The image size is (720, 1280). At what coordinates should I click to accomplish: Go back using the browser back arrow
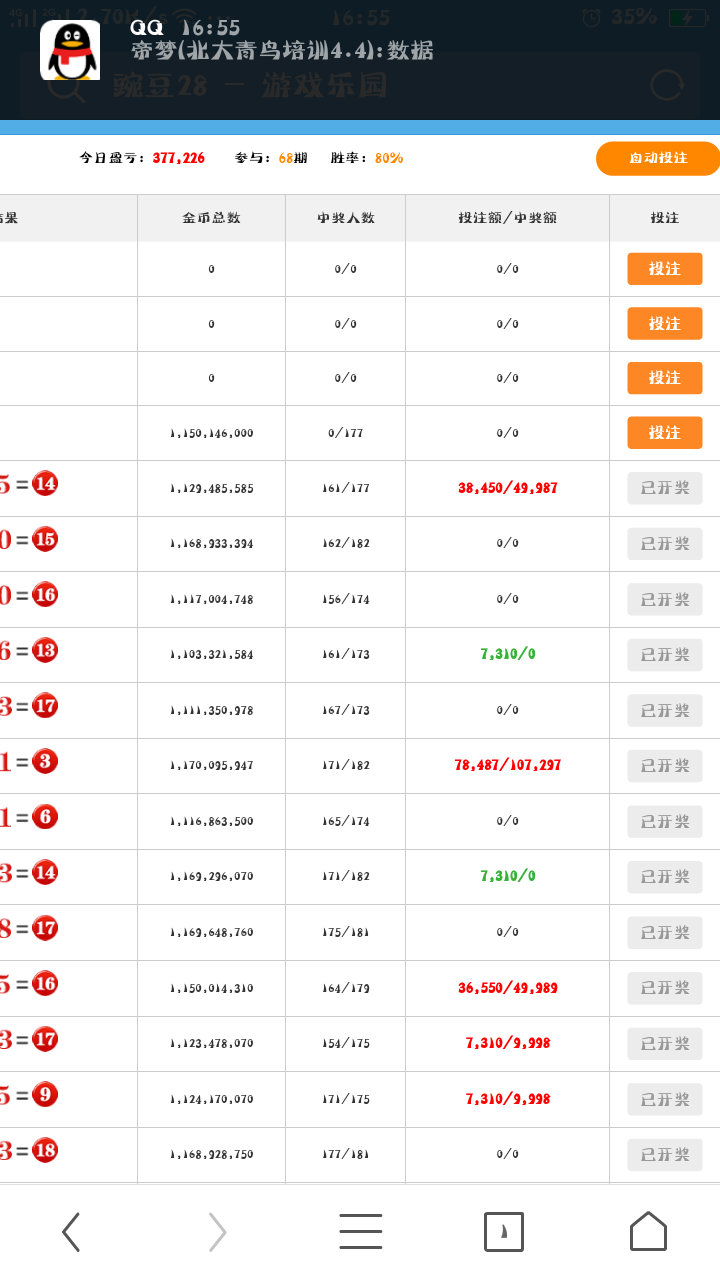pyautogui.click(x=71, y=1232)
